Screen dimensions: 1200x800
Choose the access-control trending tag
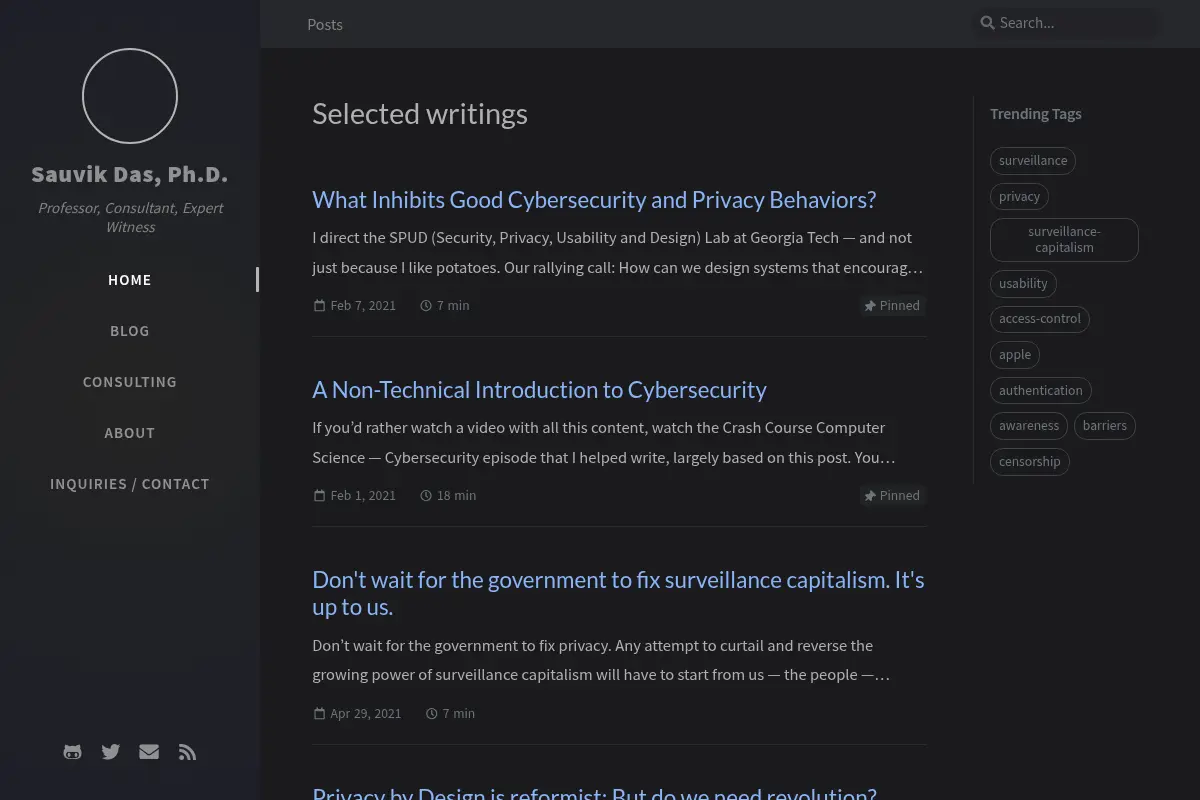[1040, 319]
